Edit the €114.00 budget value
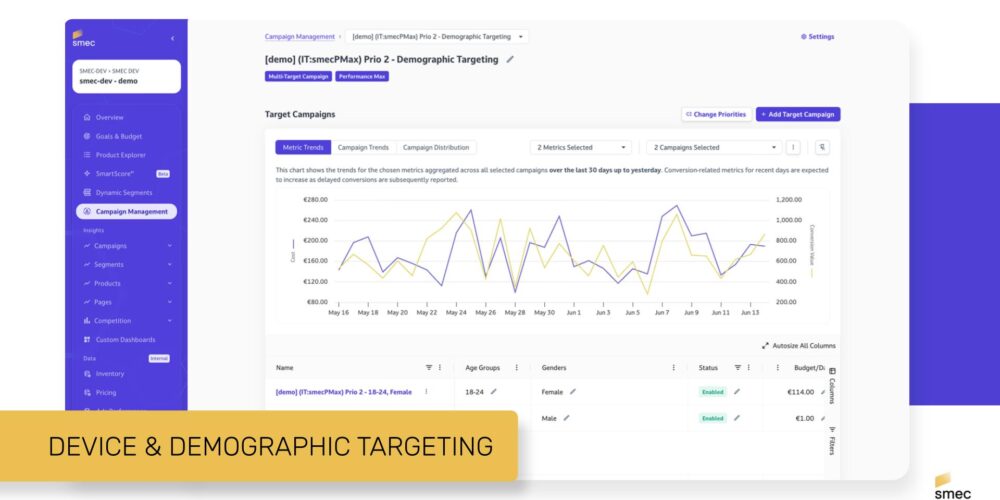Image resolution: width=1000 pixels, height=500 pixels. [x=823, y=392]
